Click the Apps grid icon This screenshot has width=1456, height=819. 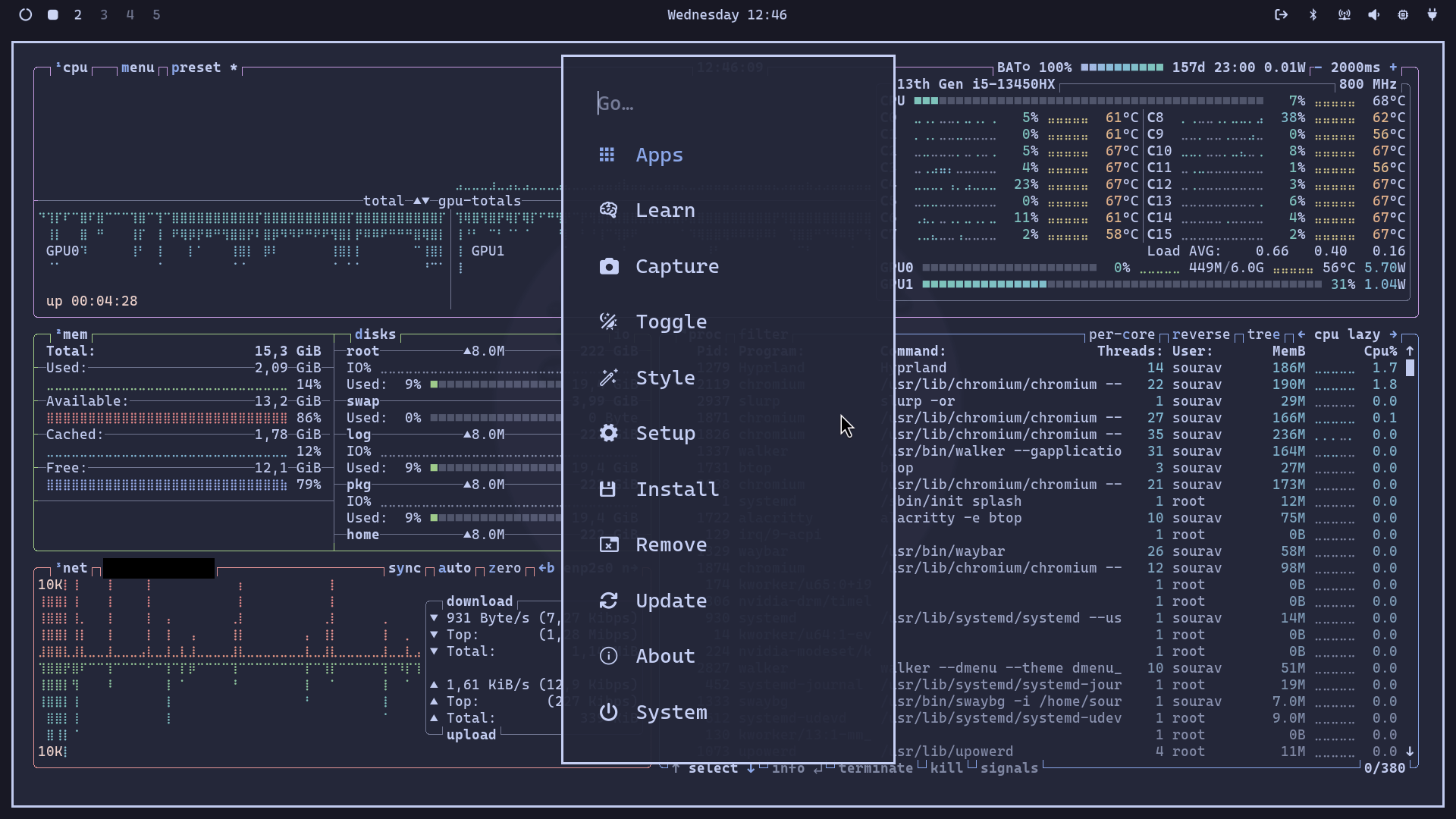click(607, 155)
